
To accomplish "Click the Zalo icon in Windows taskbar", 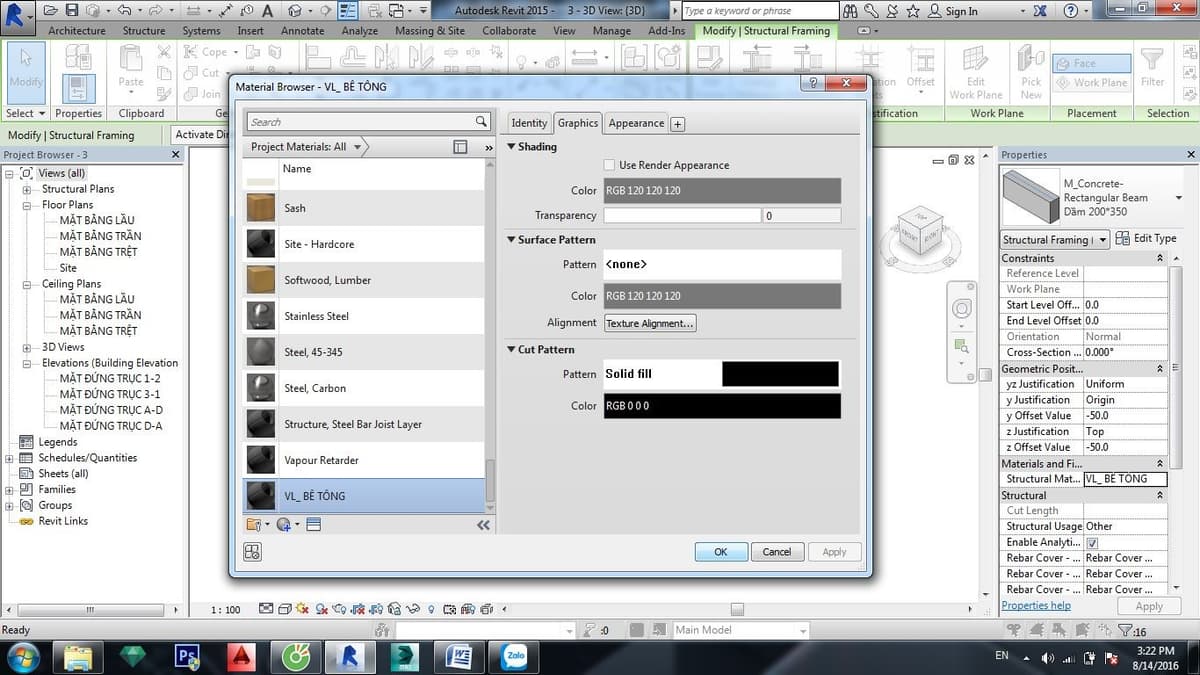I will (x=515, y=656).
